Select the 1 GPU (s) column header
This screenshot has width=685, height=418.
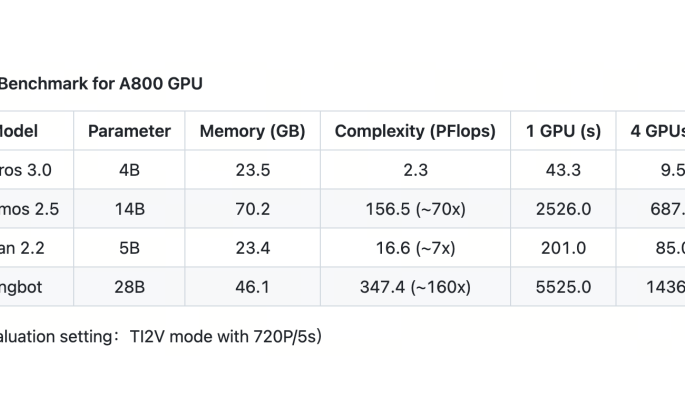point(563,131)
